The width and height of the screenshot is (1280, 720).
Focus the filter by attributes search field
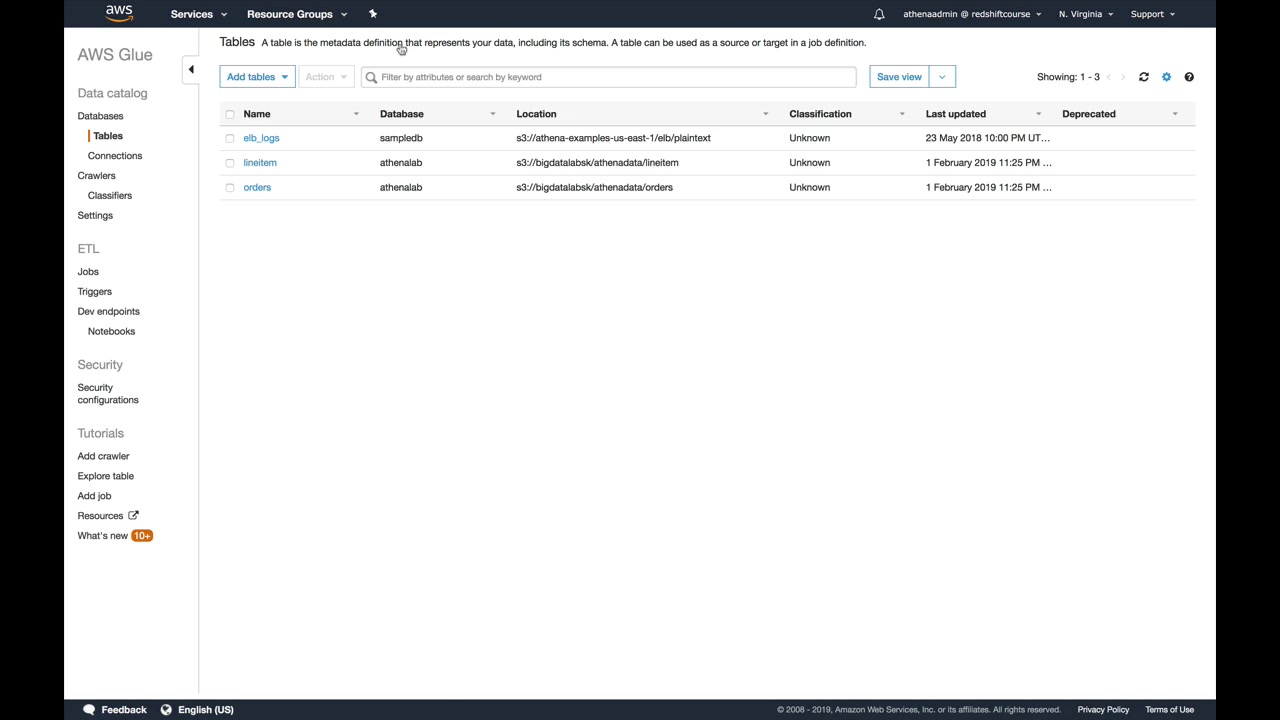(608, 77)
